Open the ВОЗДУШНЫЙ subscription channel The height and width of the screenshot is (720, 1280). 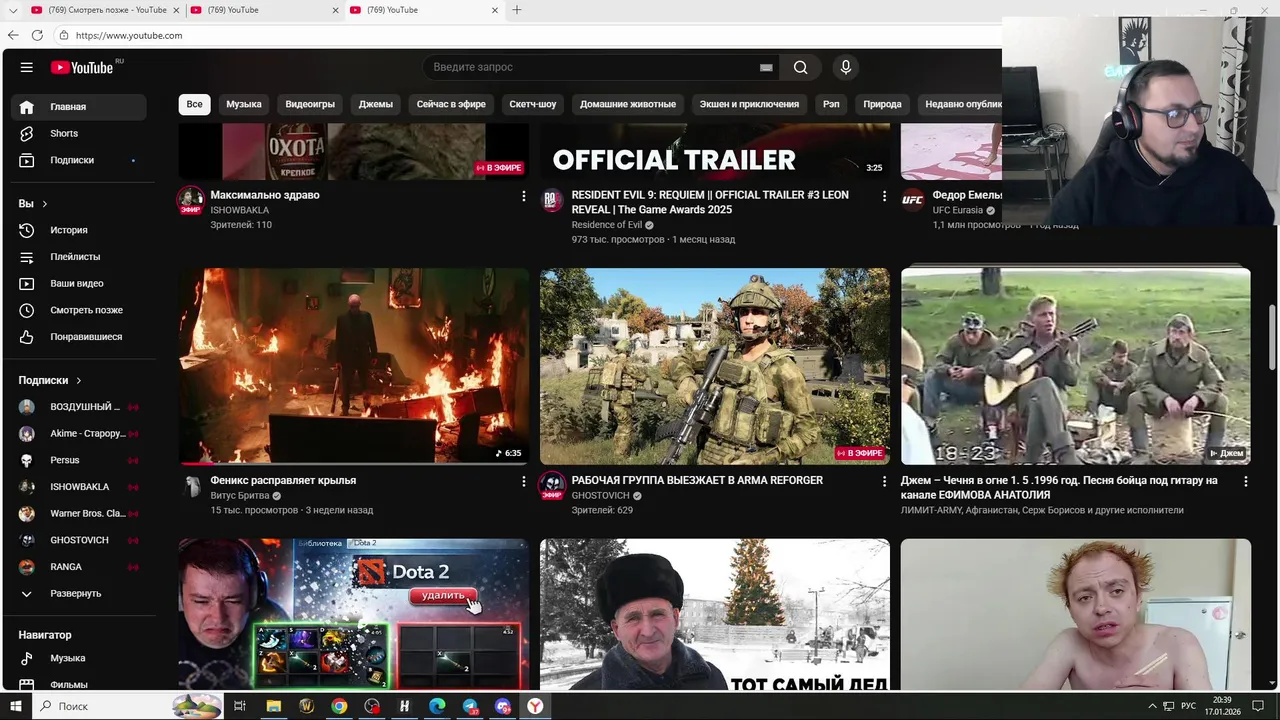pos(80,407)
